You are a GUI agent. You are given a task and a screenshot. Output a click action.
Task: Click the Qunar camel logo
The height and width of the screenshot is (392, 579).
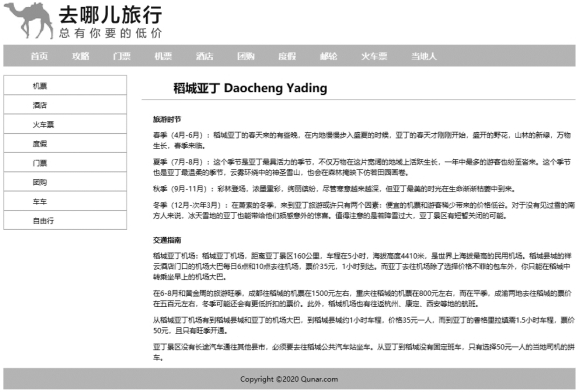coord(29,21)
